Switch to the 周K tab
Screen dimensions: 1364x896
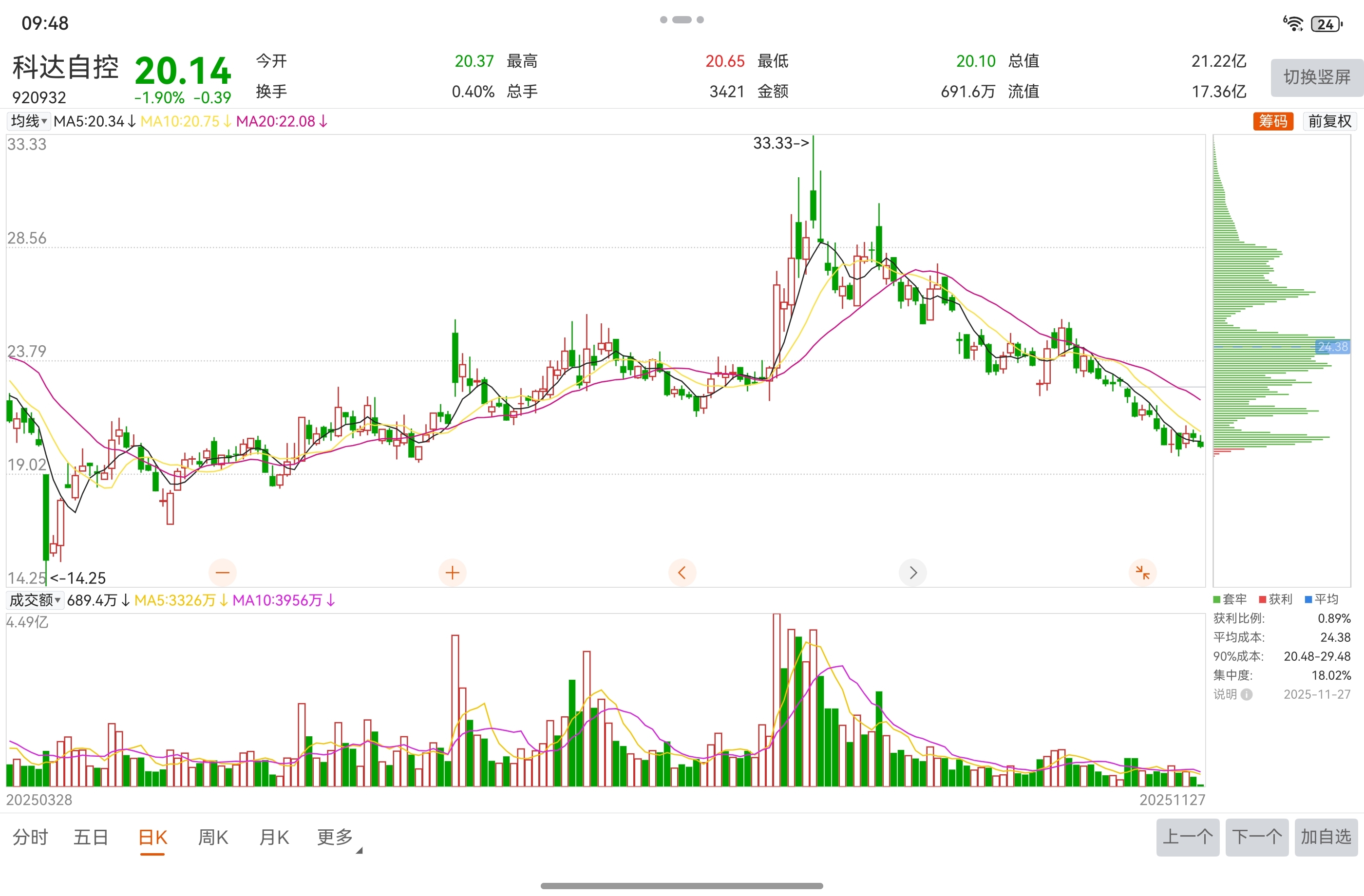pyautogui.click(x=213, y=838)
